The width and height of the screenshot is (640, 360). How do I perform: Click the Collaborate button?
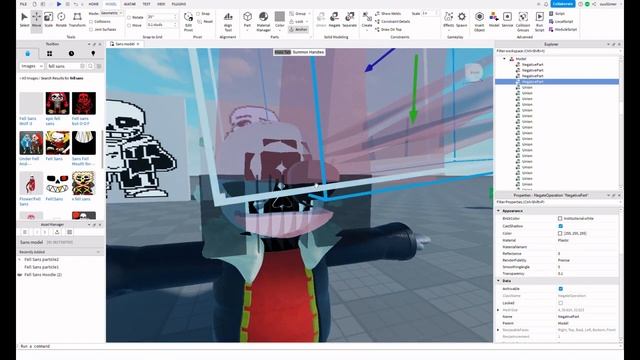pos(563,4)
